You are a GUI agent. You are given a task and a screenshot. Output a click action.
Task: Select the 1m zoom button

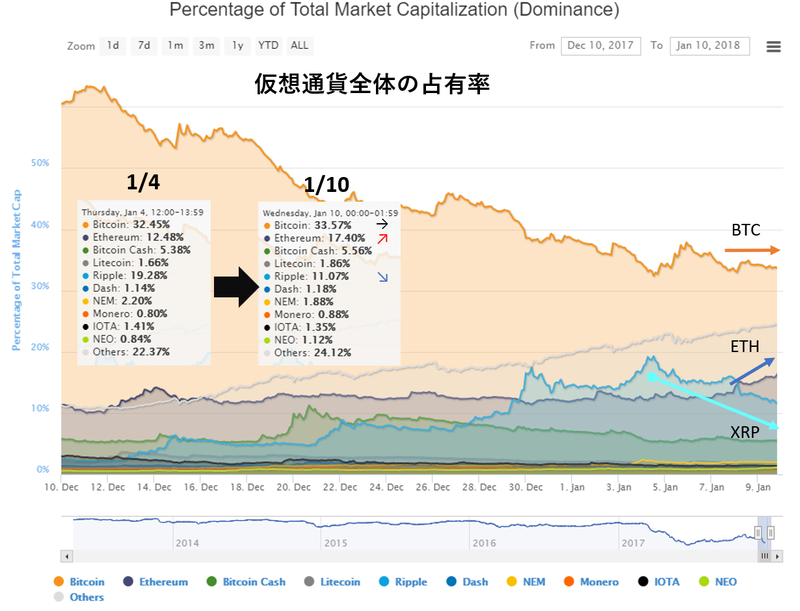175,46
